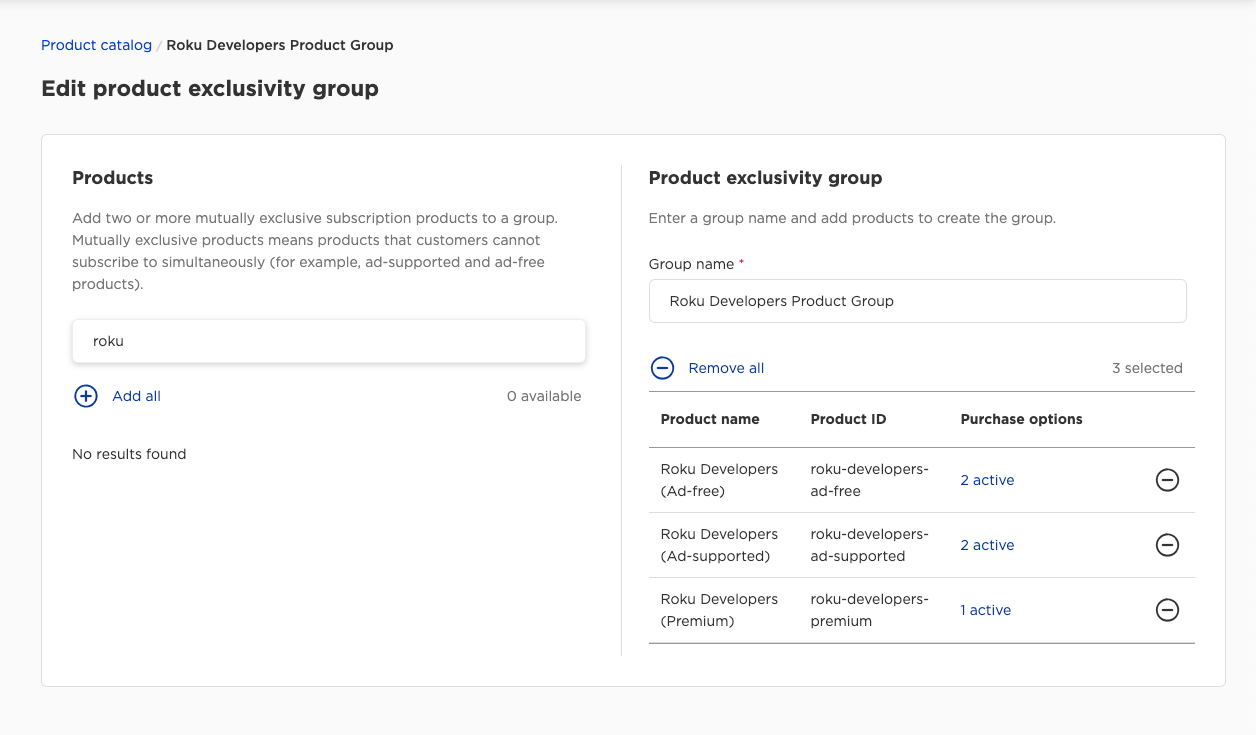
Task: Go back to Product catalog via breadcrumb
Action: pyautogui.click(x=96, y=45)
